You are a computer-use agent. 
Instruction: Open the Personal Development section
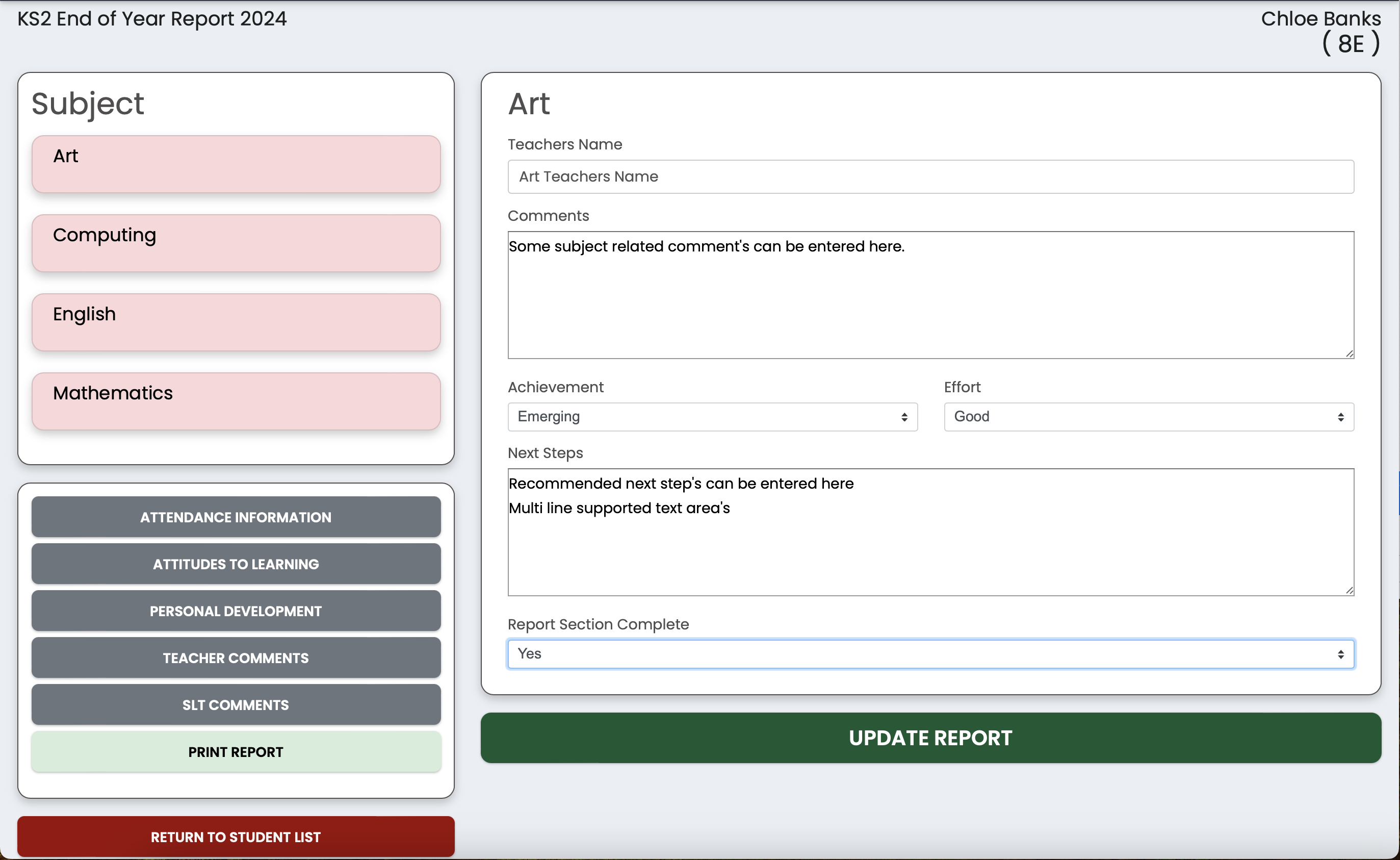pyautogui.click(x=236, y=611)
